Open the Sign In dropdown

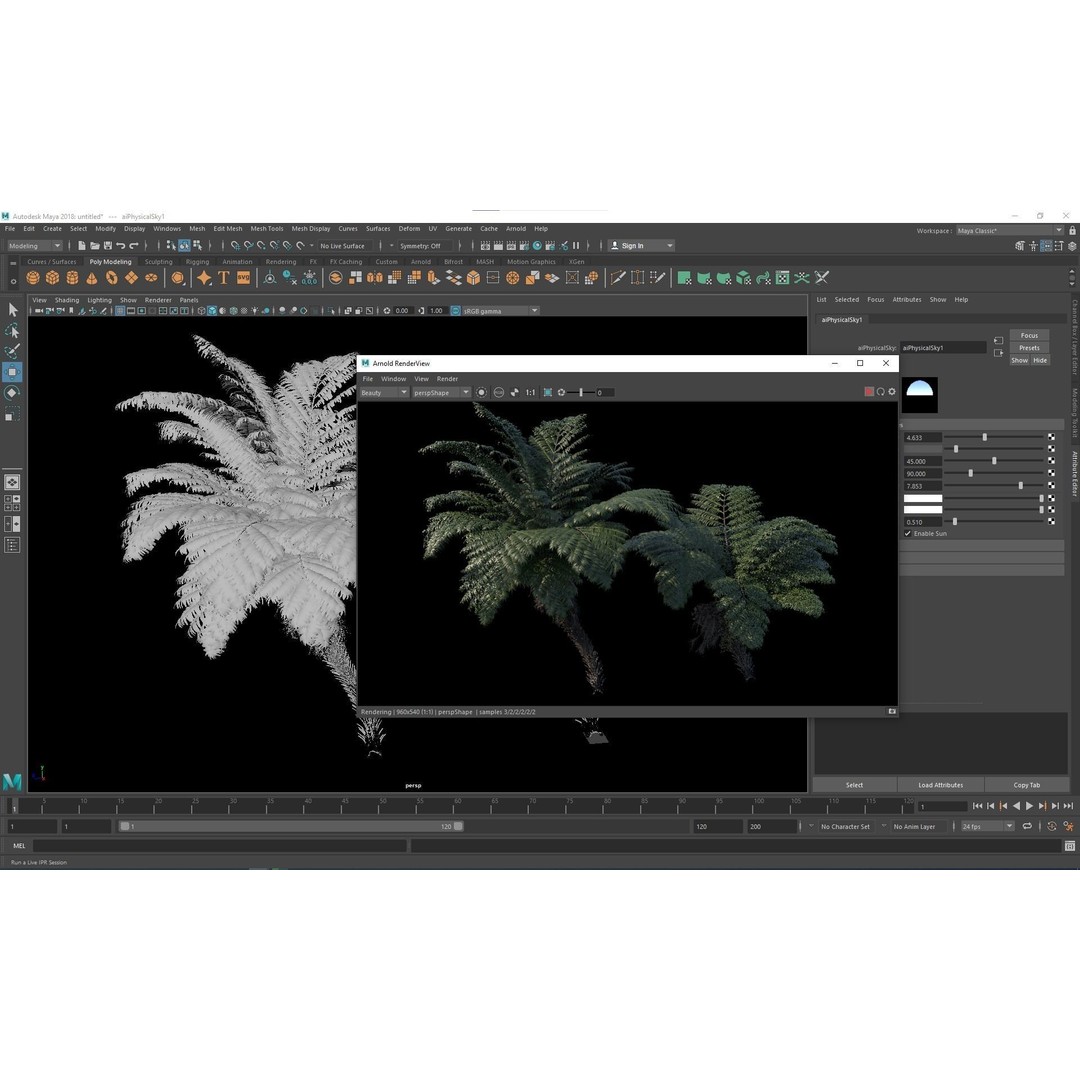[641, 246]
